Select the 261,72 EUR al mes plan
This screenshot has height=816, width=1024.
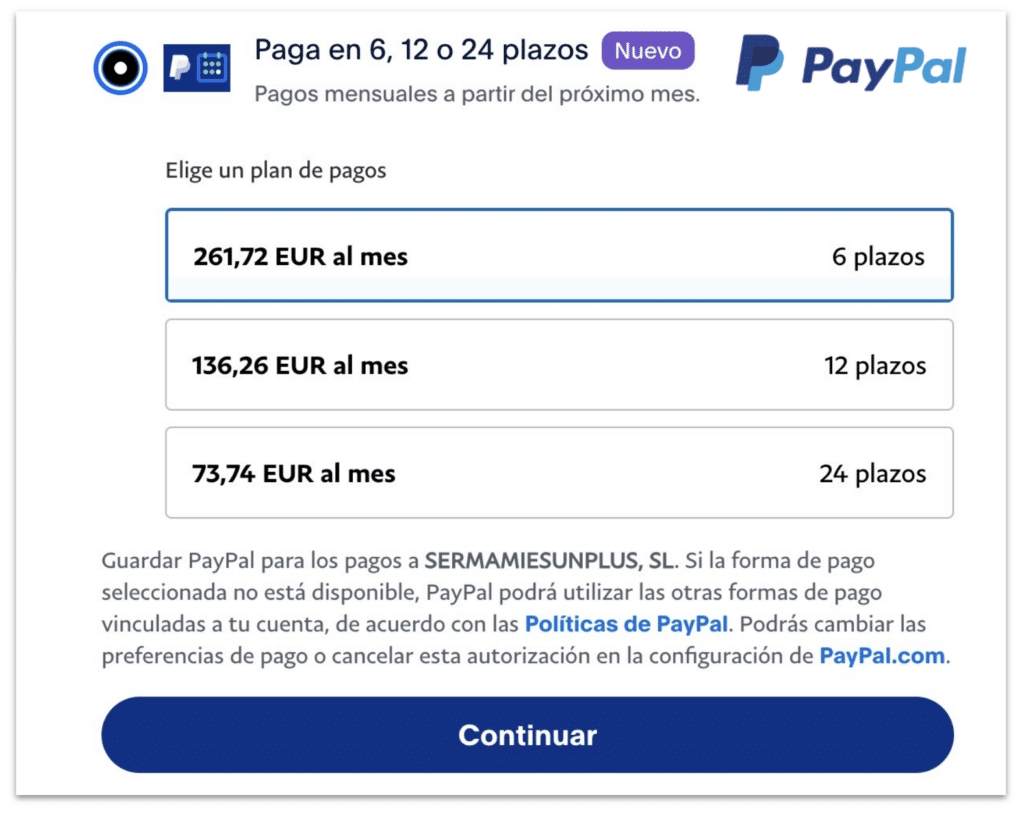click(301, 257)
